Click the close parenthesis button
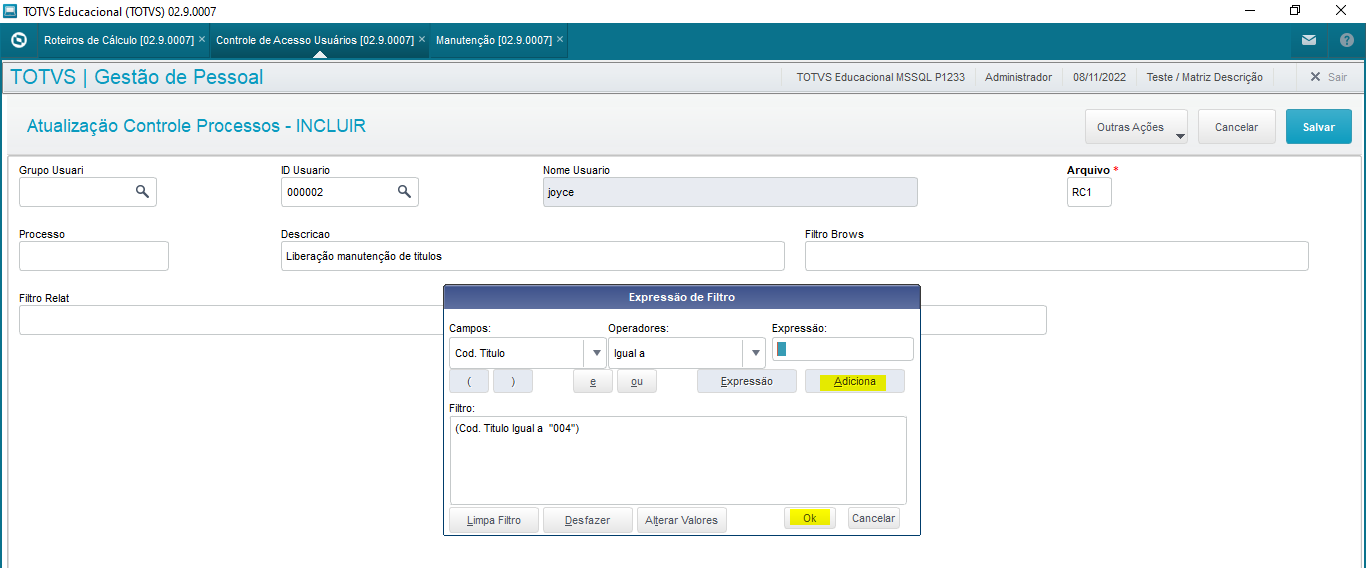This screenshot has width=1366, height=568. coord(512,381)
